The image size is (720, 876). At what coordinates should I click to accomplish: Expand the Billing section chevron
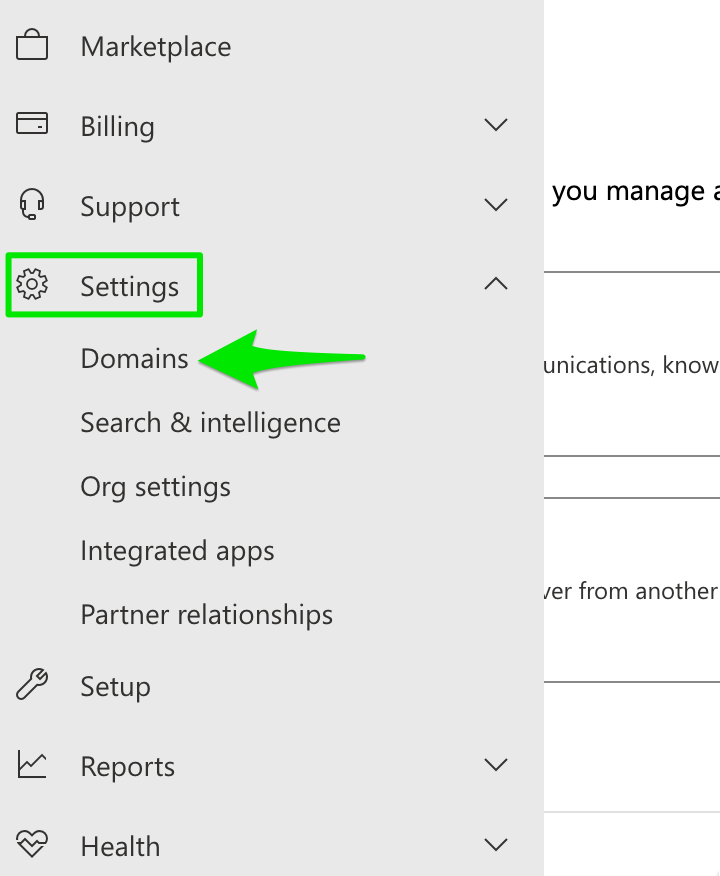496,125
